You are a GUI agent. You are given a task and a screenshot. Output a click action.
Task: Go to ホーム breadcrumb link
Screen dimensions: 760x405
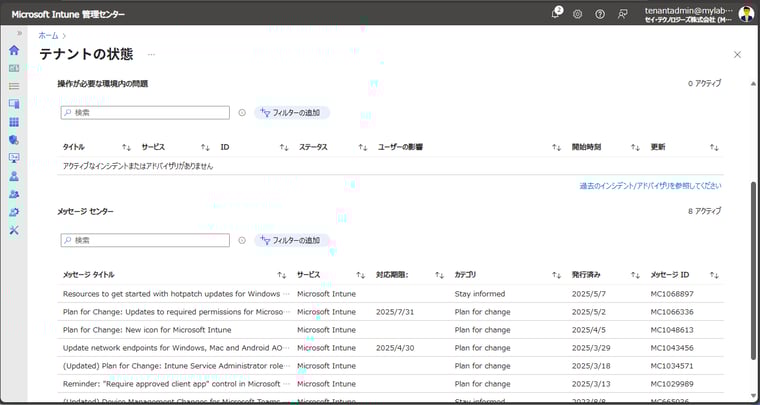pyautogui.click(x=48, y=35)
